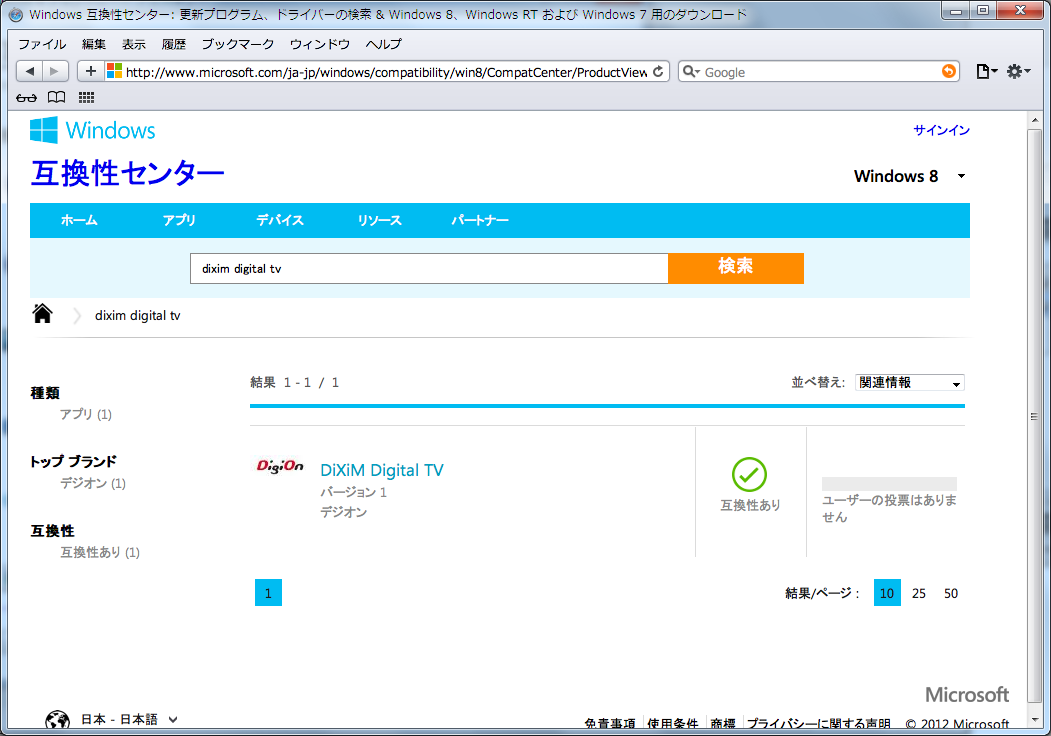Viewport: 1051px width, 736px height.
Task: Click the orange snapback icon in search field
Action: coord(948,71)
